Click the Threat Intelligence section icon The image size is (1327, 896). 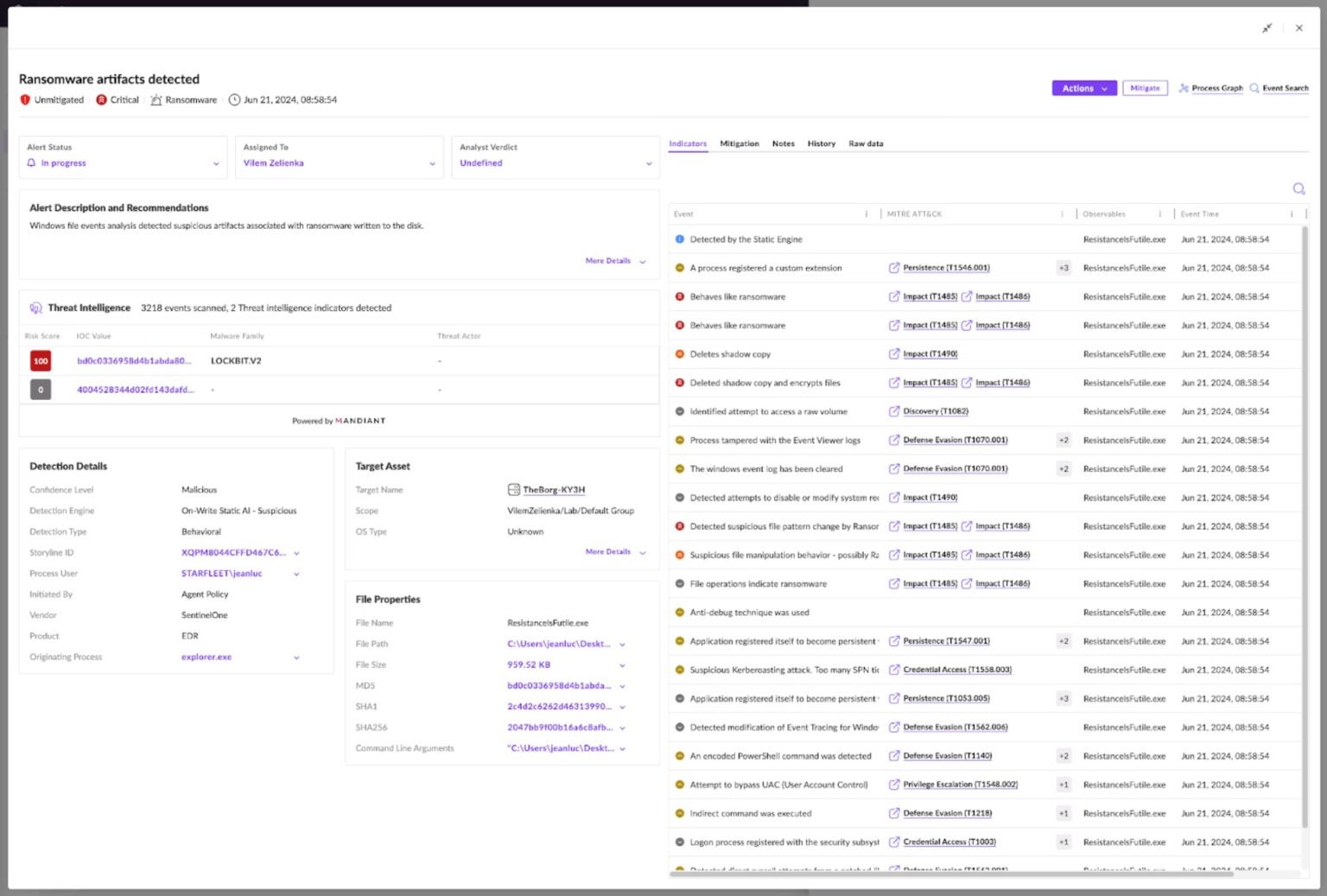tap(35, 307)
